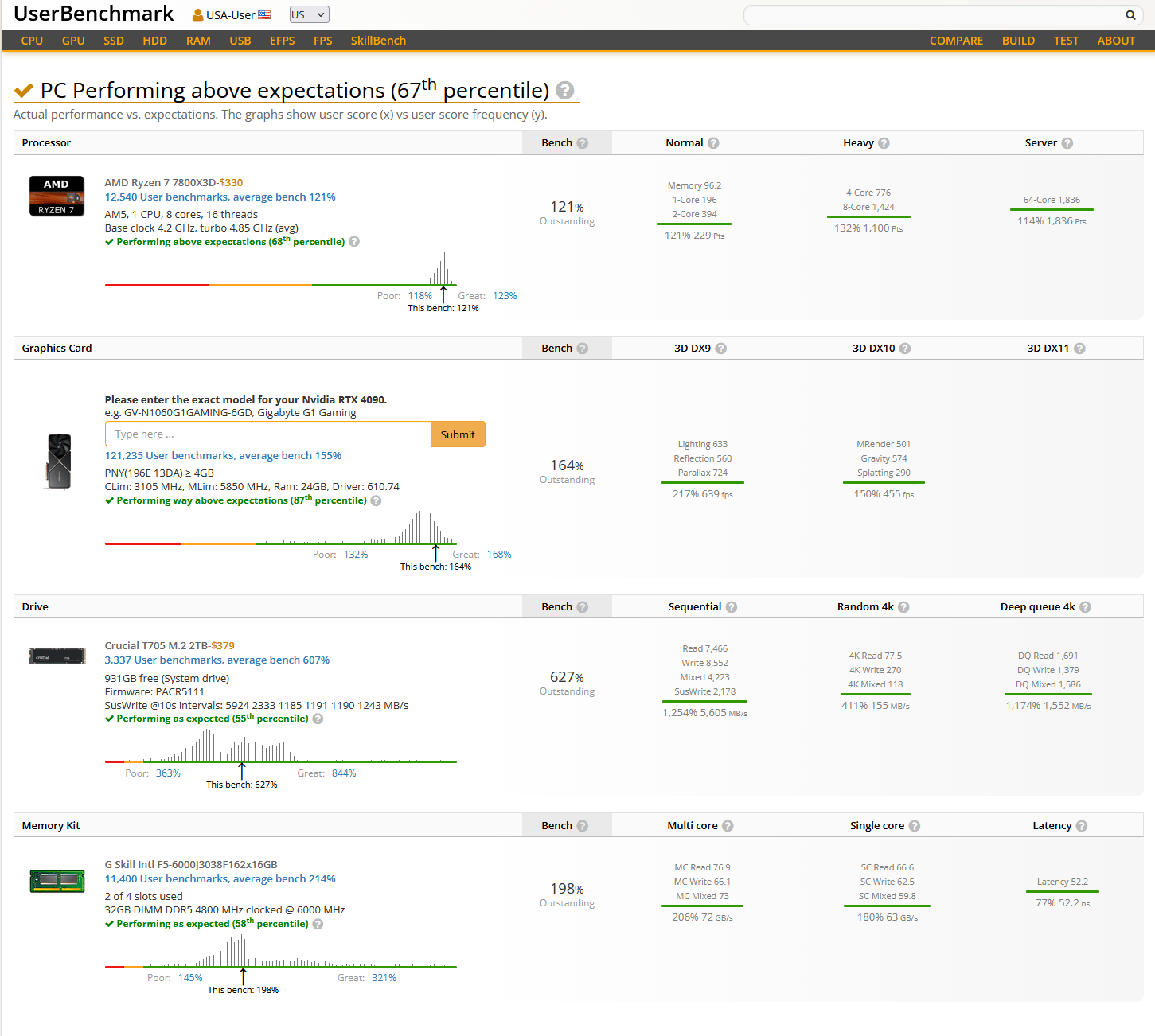Open help icon next to Random 4k
This screenshot has width=1155, height=1036.
point(903,607)
